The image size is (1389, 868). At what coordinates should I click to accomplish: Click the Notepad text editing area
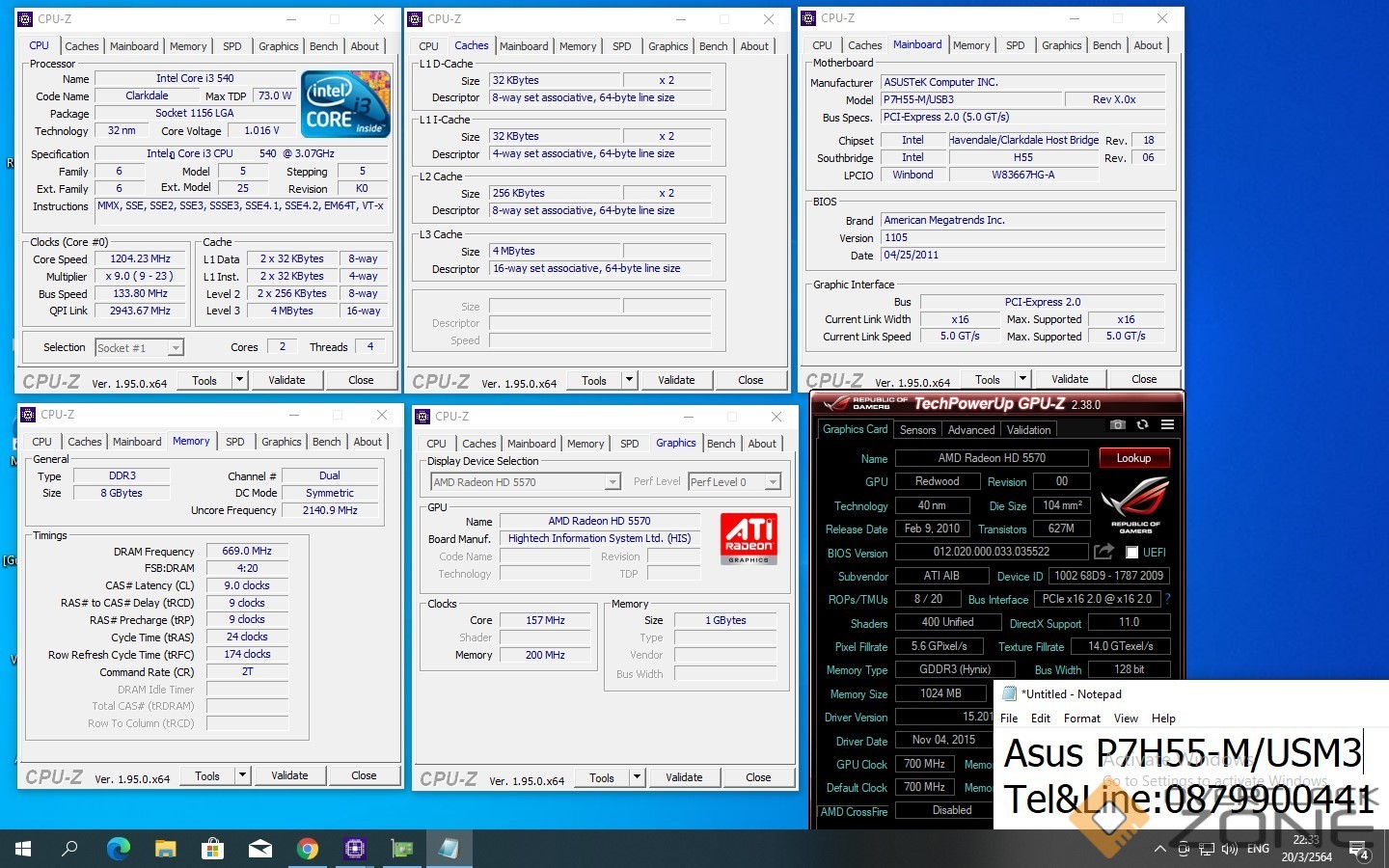pos(1186,776)
